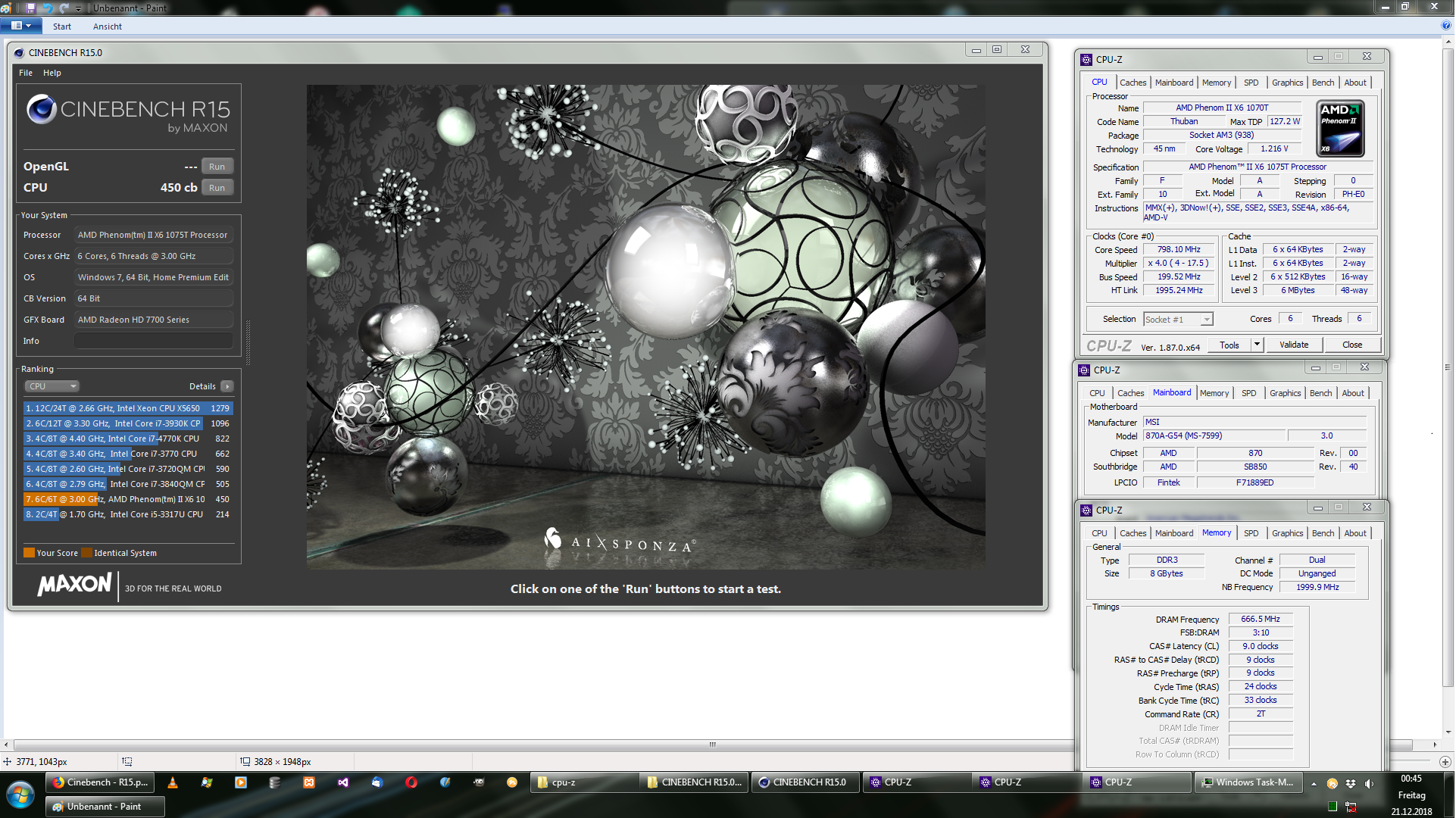Open SPD tab in top CPU-Z window
The width and height of the screenshot is (1456, 818).
coord(1251,83)
